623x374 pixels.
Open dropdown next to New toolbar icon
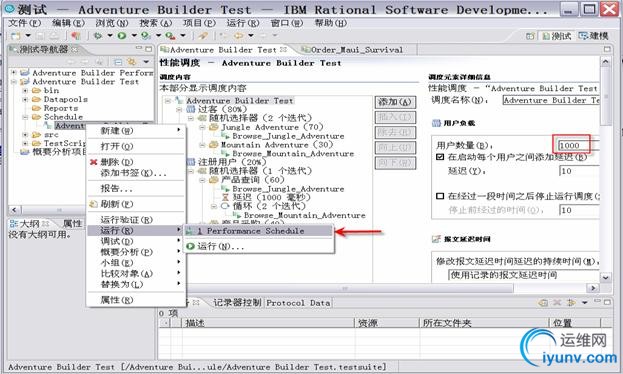[x=28, y=36]
